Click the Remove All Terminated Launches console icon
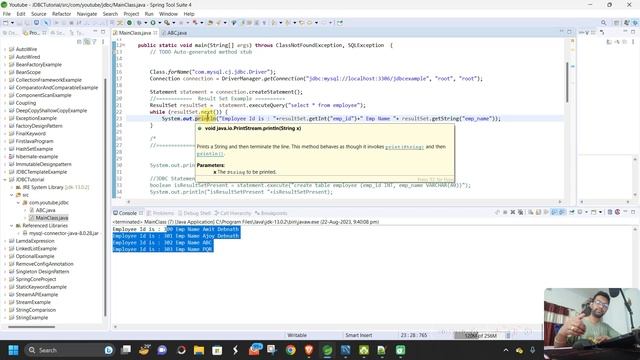Image resolution: width=640 pixels, height=360 pixels. click(520, 212)
